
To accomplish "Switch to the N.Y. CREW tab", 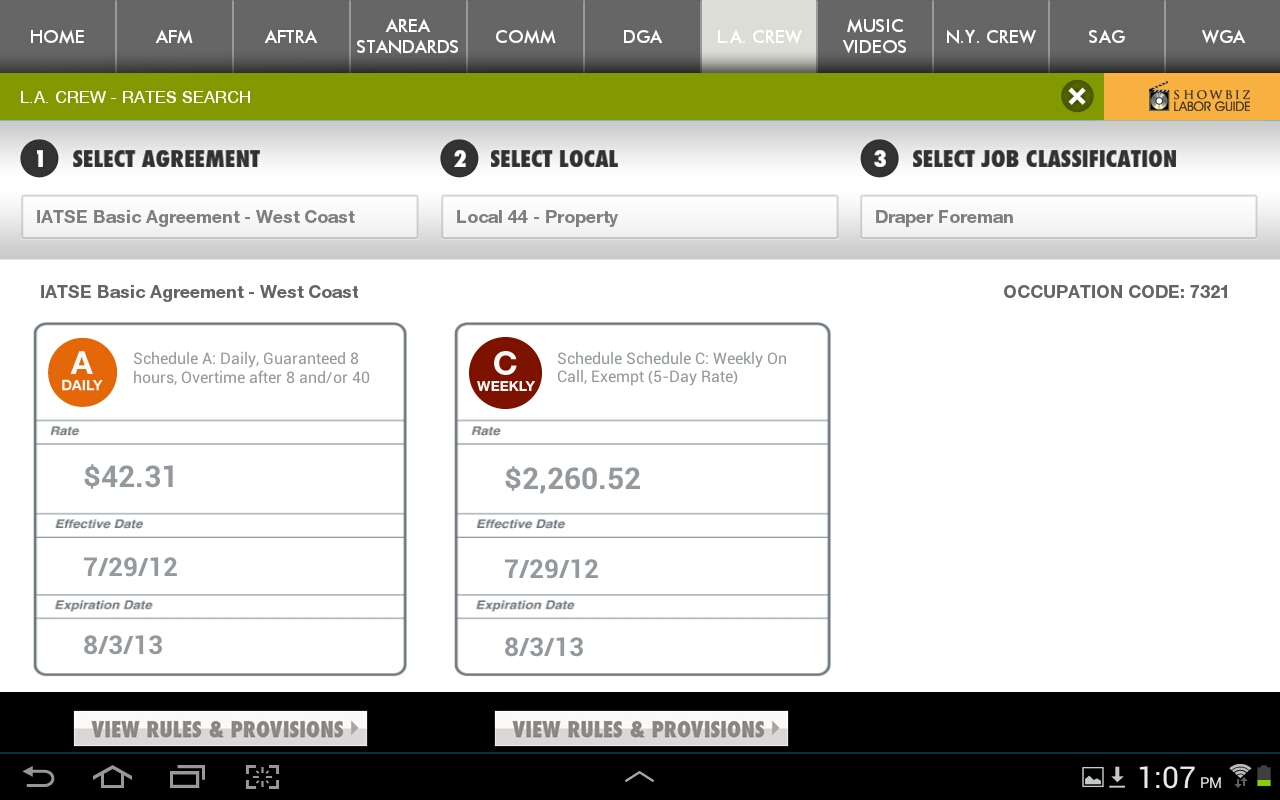I will [x=991, y=36].
